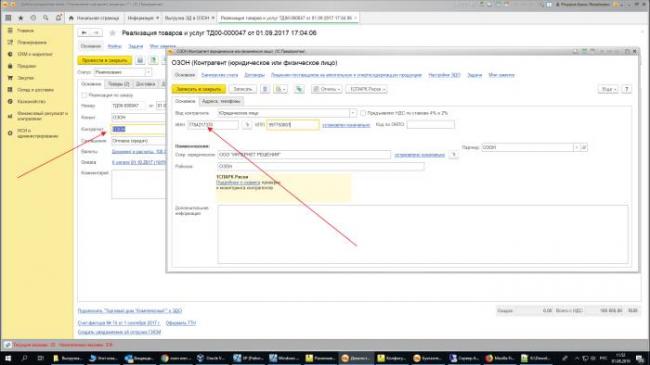Open search magnifier in top toolbar
Image resolution: width=650 pixels, height=365 pixels.
point(46,18)
